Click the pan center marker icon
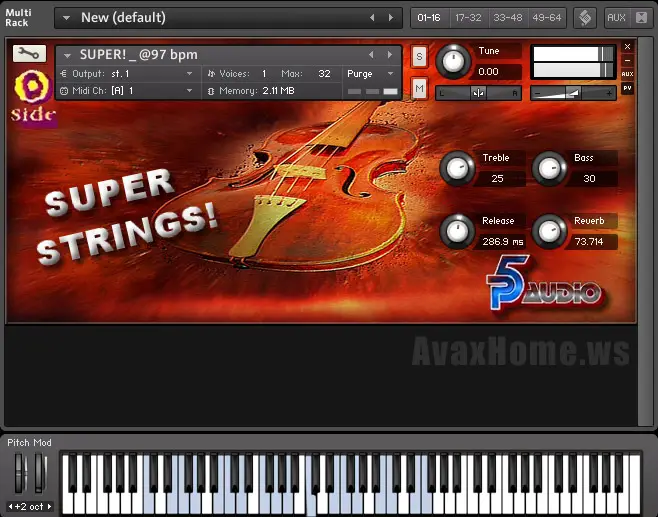Image resolution: width=658 pixels, height=517 pixels. coord(478,93)
